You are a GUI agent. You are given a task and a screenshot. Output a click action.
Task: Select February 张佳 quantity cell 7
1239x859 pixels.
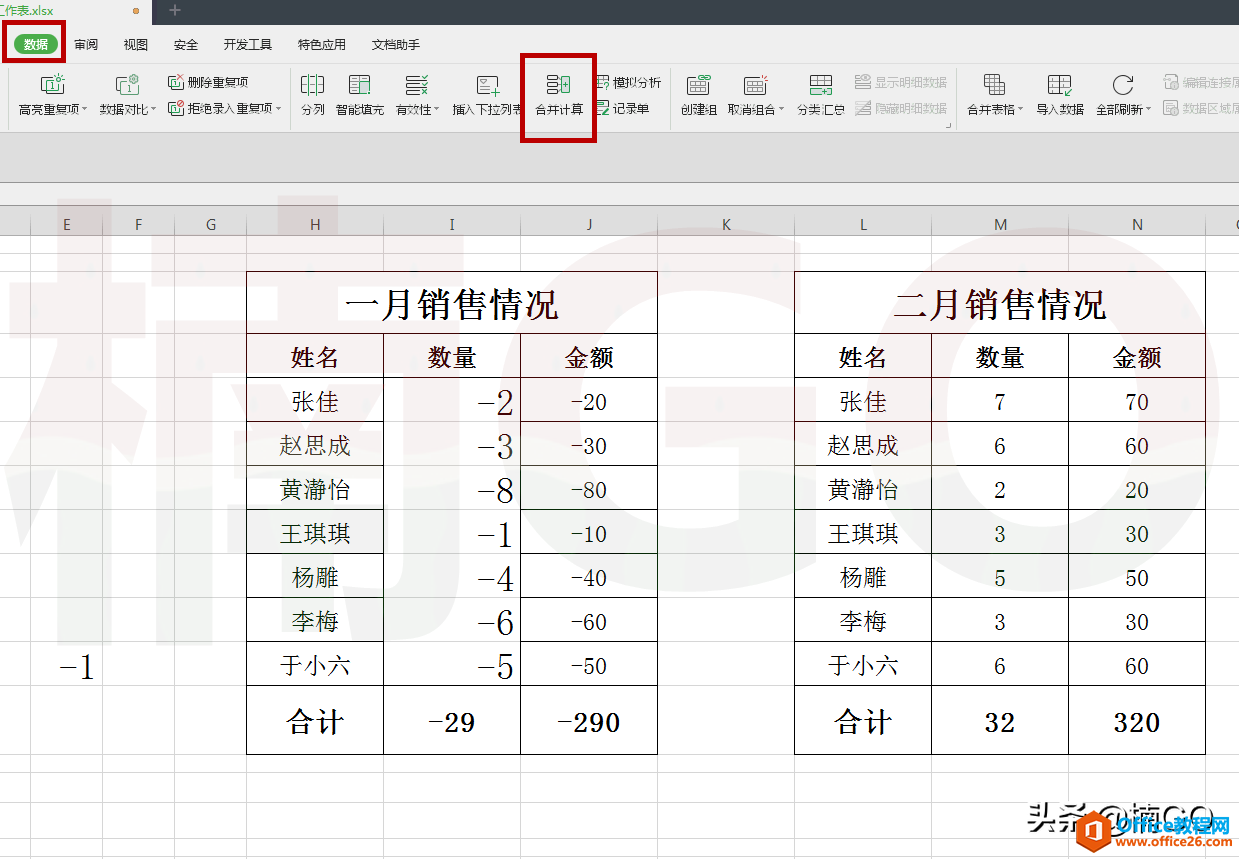(1000, 400)
